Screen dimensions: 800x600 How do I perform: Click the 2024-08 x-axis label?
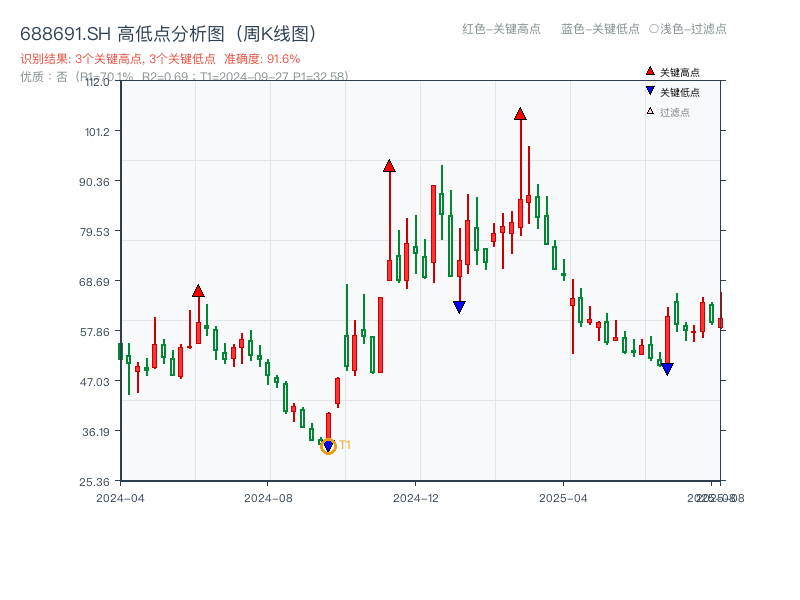(268, 496)
